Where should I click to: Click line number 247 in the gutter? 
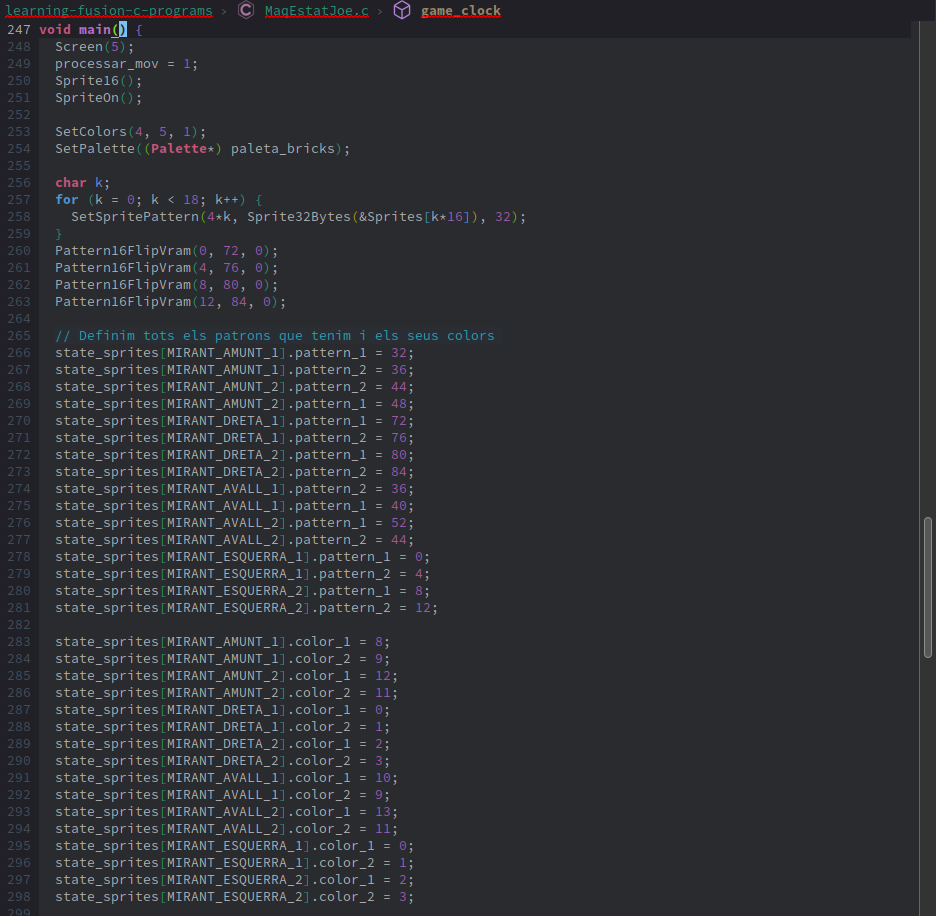click(x=19, y=29)
